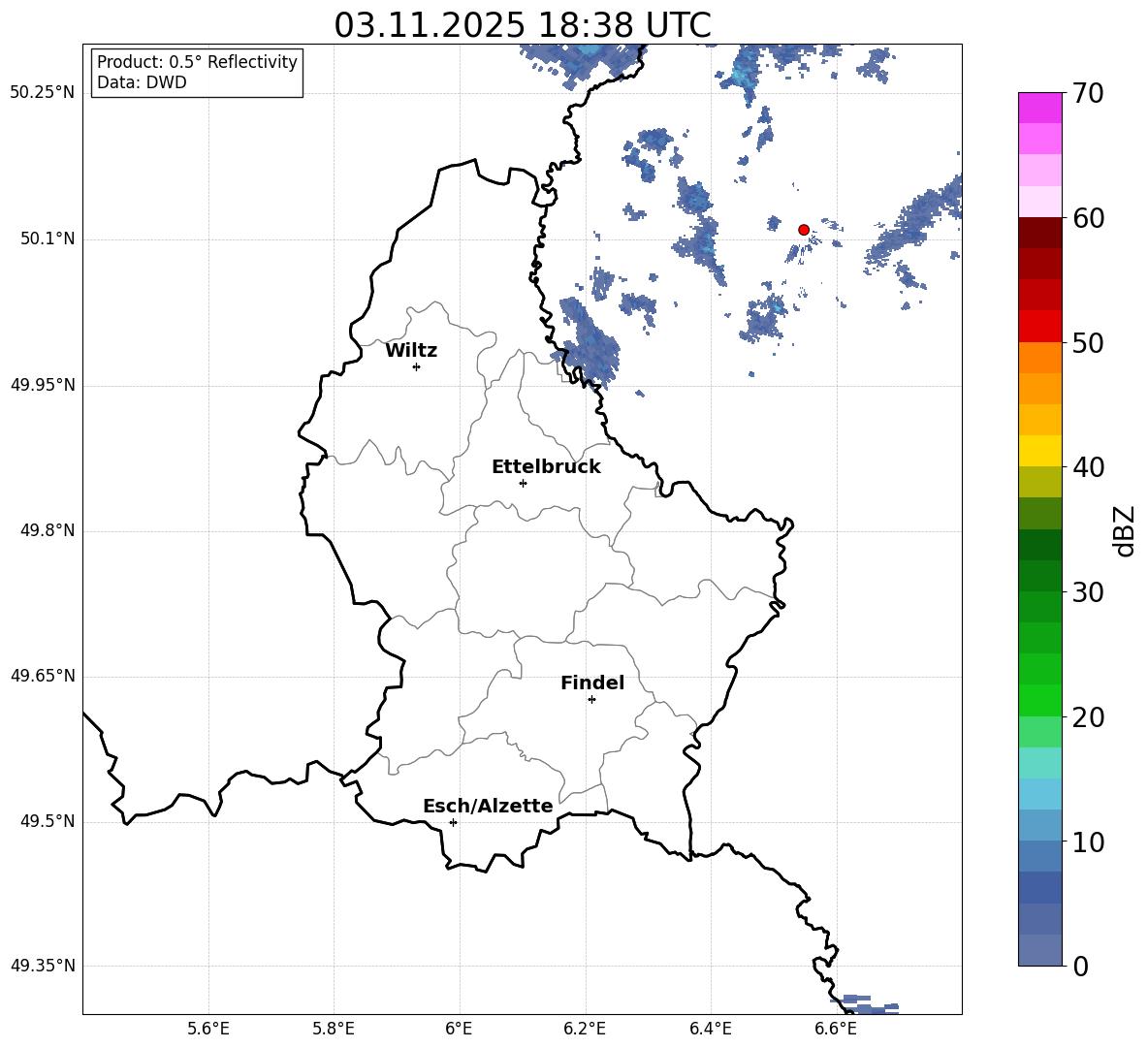The height and width of the screenshot is (1048, 1148).
Task: Click the yellow colorbar segment just above 40 dBZ
Action: click(1039, 451)
